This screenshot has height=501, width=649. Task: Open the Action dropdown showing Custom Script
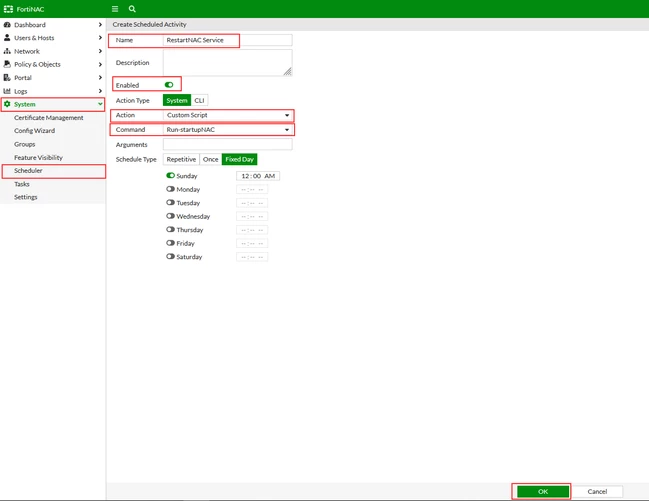point(228,115)
